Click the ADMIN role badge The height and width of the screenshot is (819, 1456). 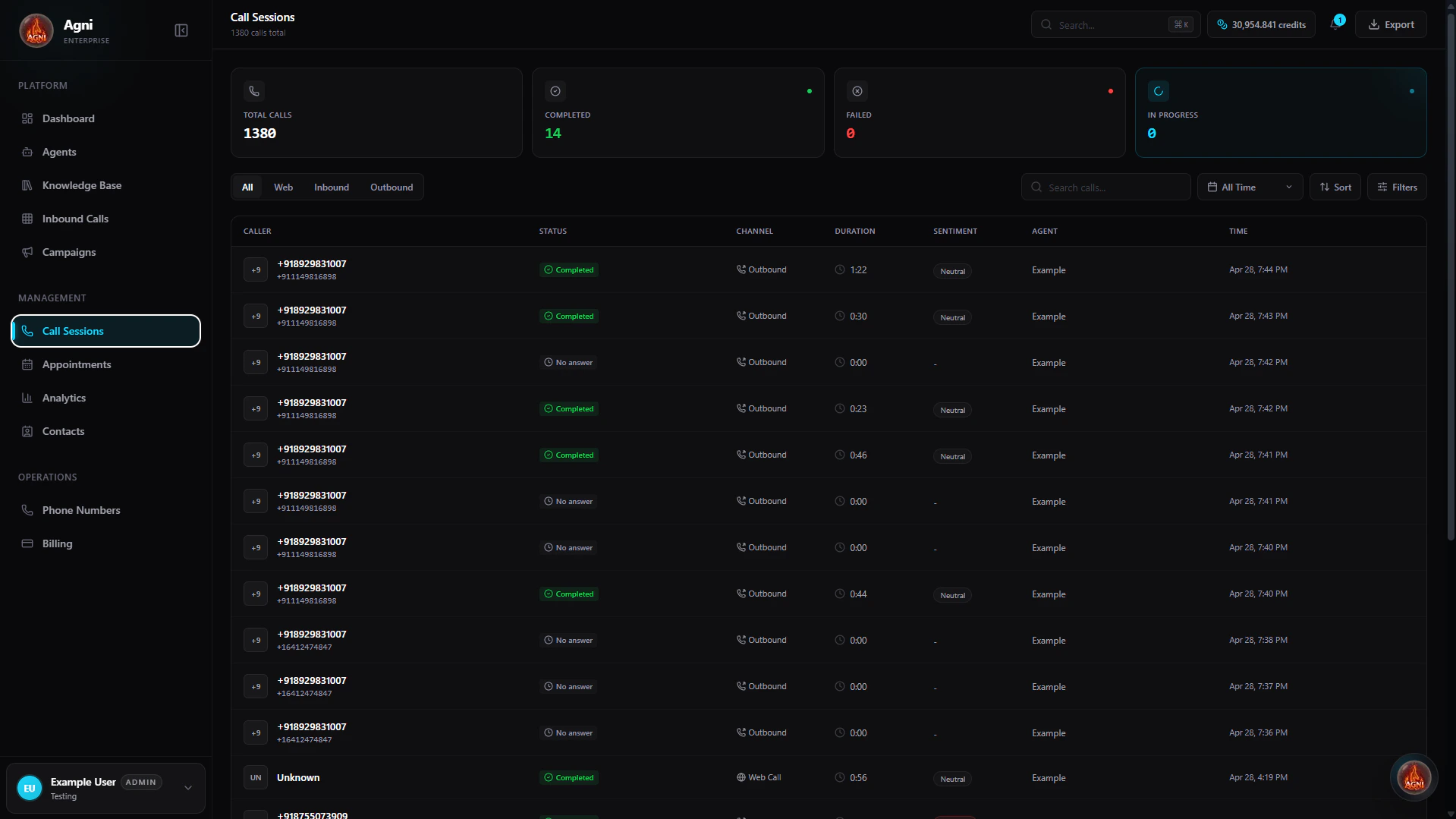click(x=141, y=782)
